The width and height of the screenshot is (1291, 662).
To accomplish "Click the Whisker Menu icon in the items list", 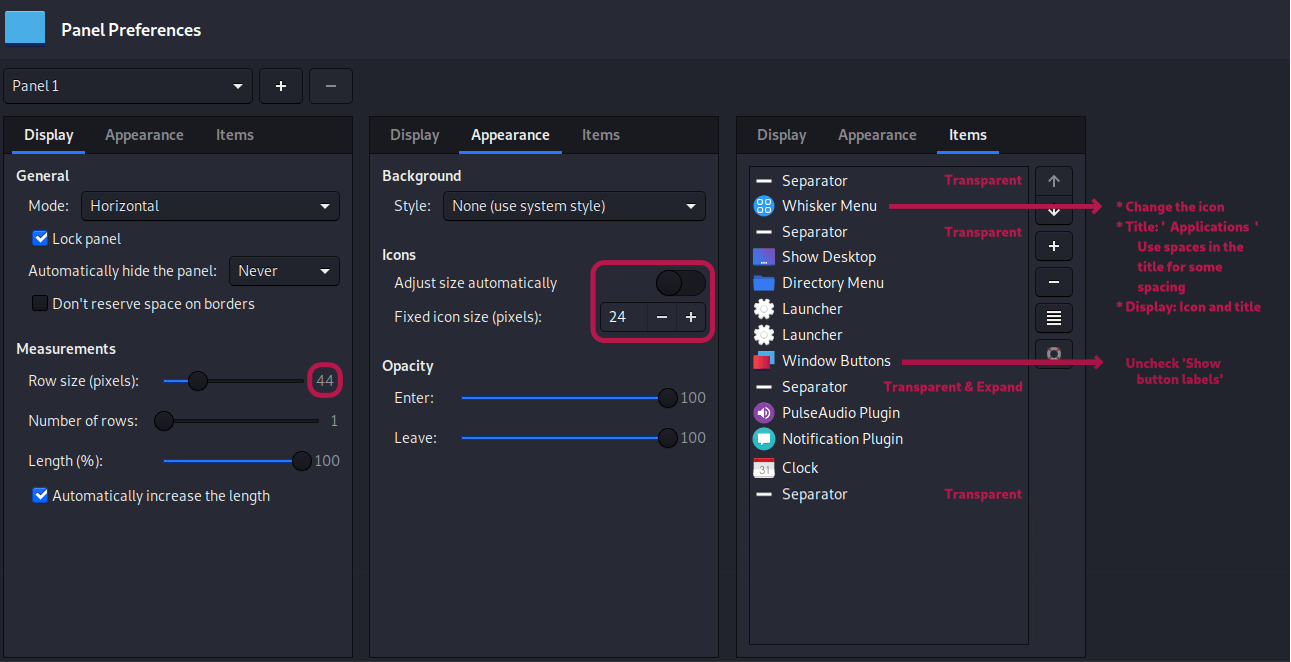I will [763, 206].
